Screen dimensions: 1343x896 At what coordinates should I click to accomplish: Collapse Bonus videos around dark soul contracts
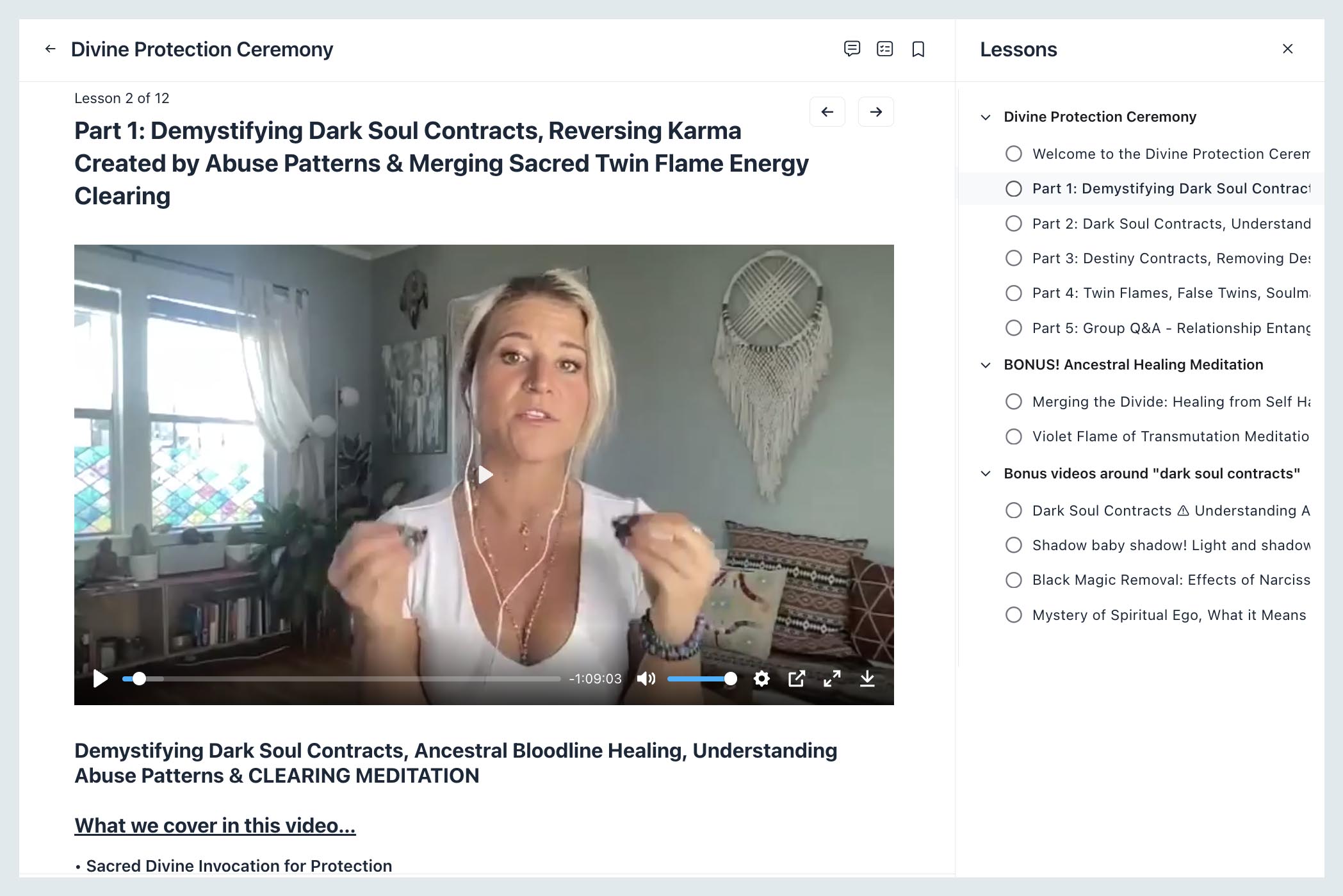[x=986, y=474]
